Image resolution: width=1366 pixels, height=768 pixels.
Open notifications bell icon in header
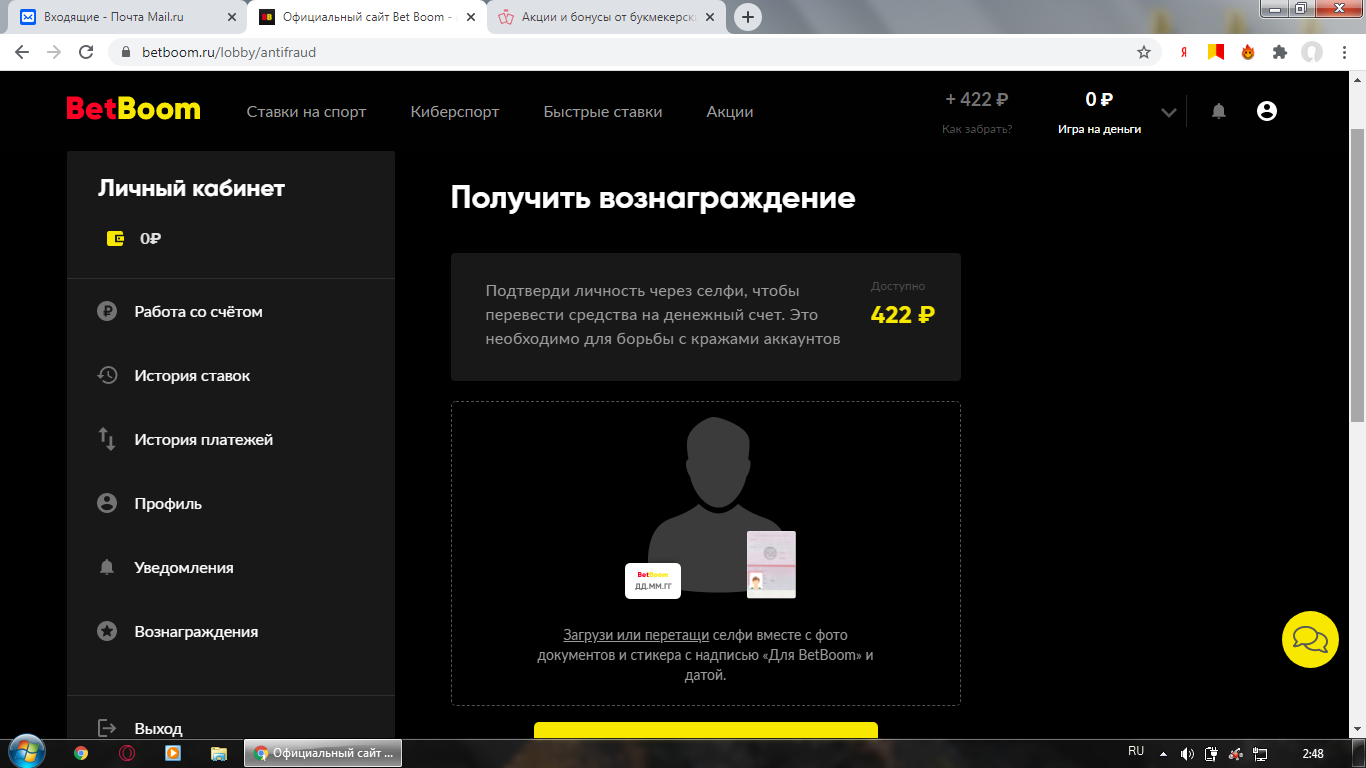coord(1218,111)
